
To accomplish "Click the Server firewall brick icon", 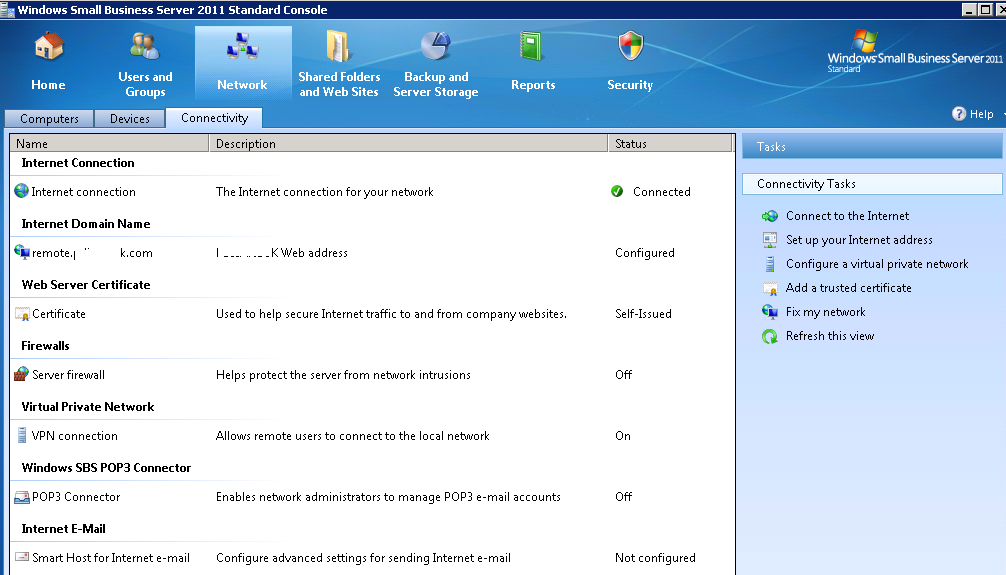I will (22, 374).
